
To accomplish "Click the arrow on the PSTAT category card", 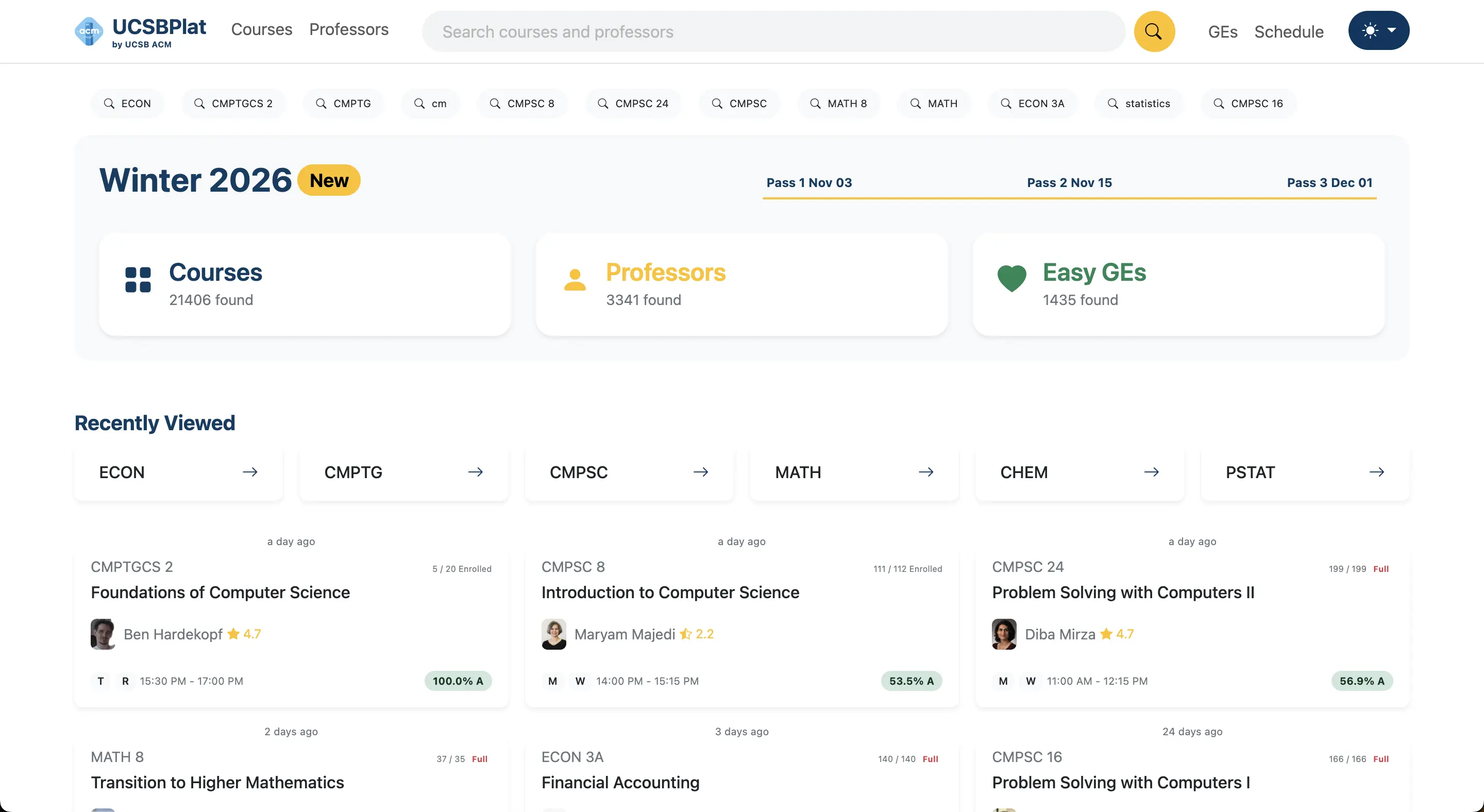I will [x=1376, y=471].
